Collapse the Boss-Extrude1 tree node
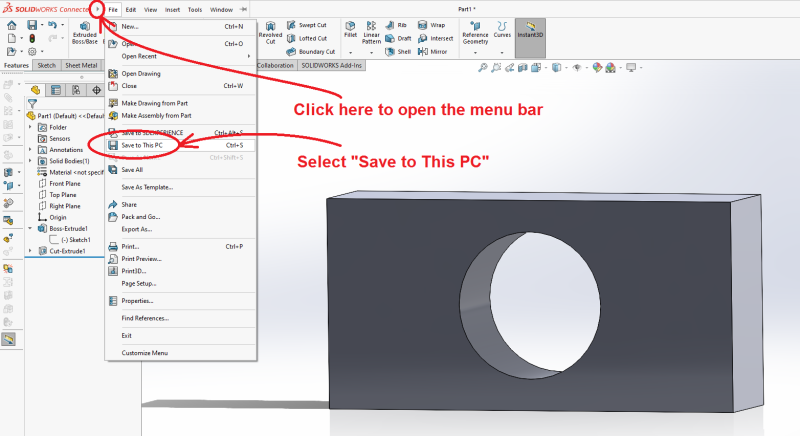This screenshot has width=800, height=436. pos(31,228)
